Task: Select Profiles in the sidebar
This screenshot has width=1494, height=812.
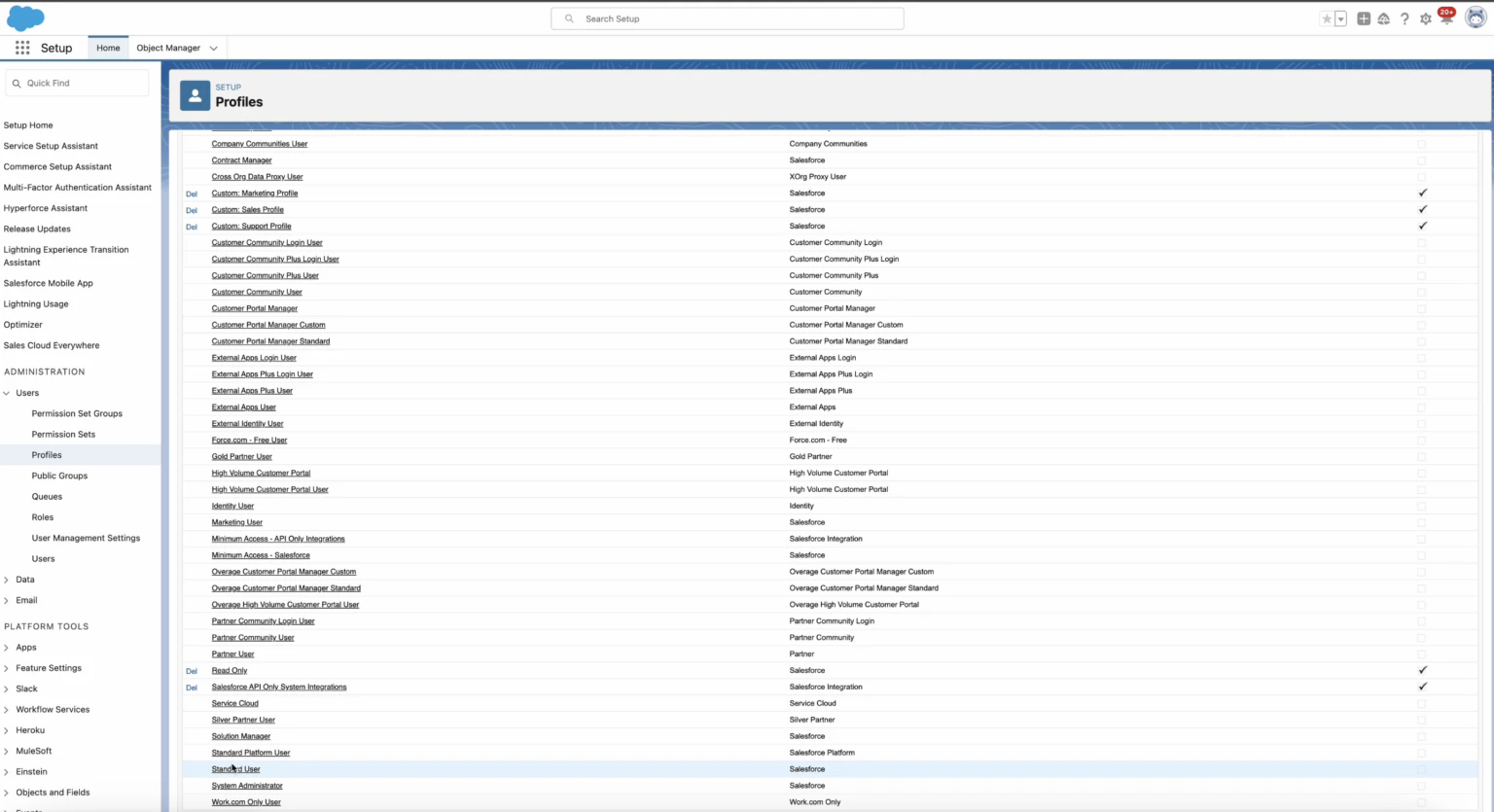Action: tap(47, 455)
